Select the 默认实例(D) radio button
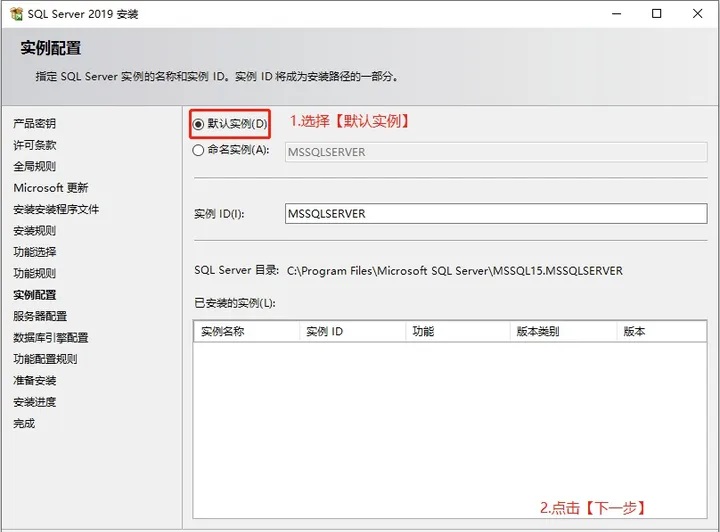Screen dimensions: 720x532 198,124
